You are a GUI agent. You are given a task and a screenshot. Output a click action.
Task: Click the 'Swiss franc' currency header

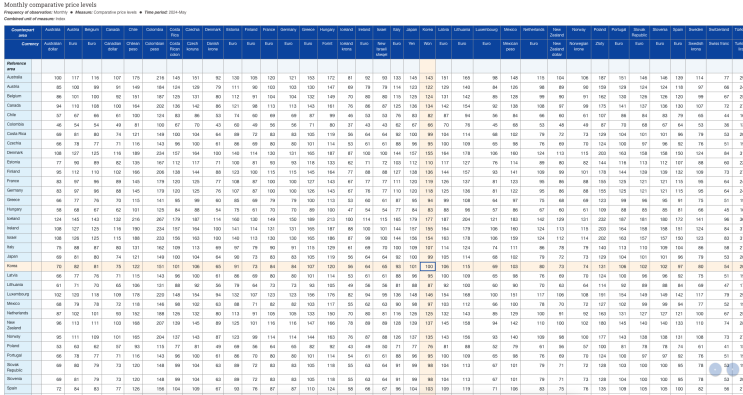(x=719, y=49)
